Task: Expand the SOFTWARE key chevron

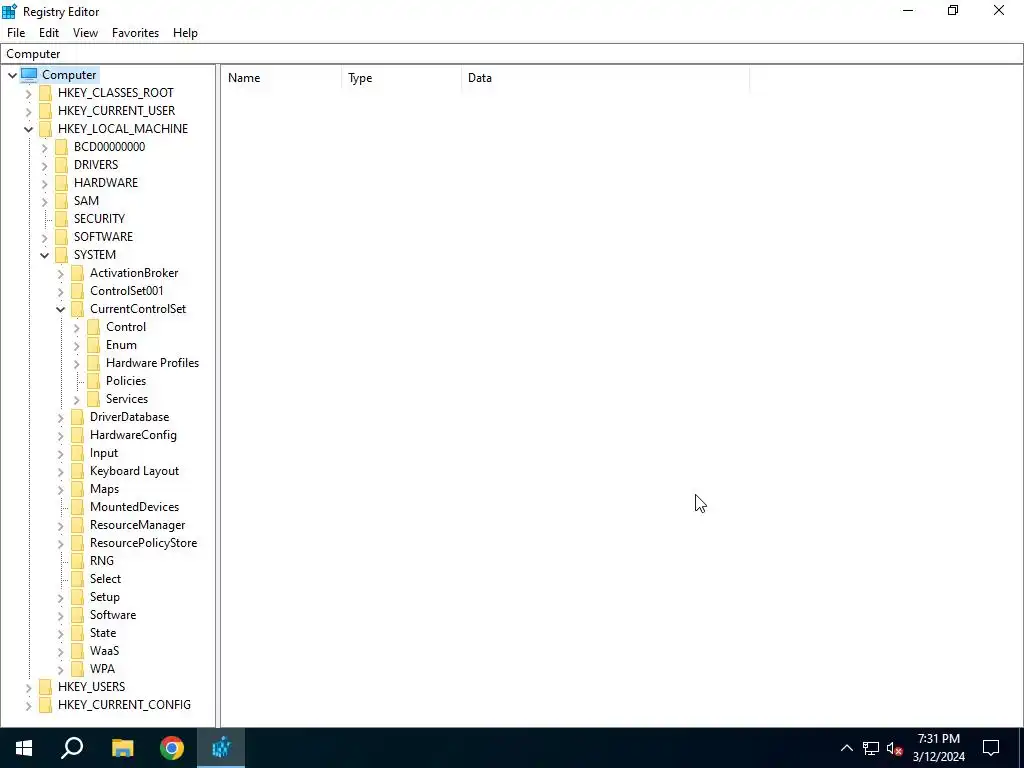Action: 44,238
